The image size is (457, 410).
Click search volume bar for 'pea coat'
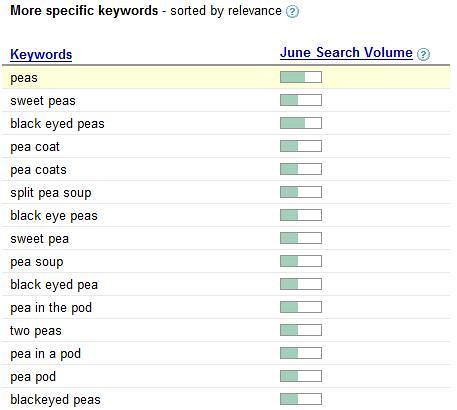301,146
